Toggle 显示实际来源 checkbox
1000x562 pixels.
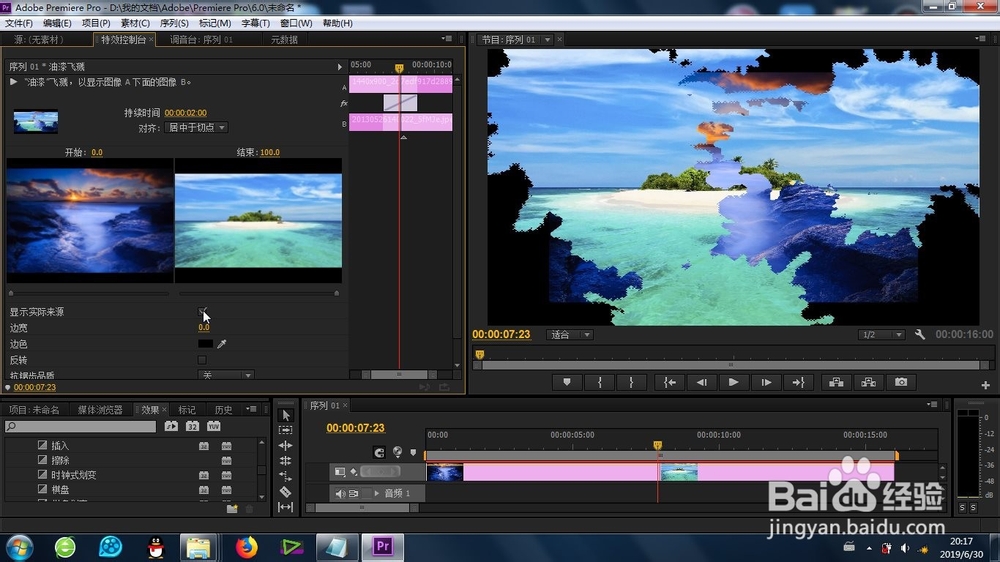(x=202, y=312)
